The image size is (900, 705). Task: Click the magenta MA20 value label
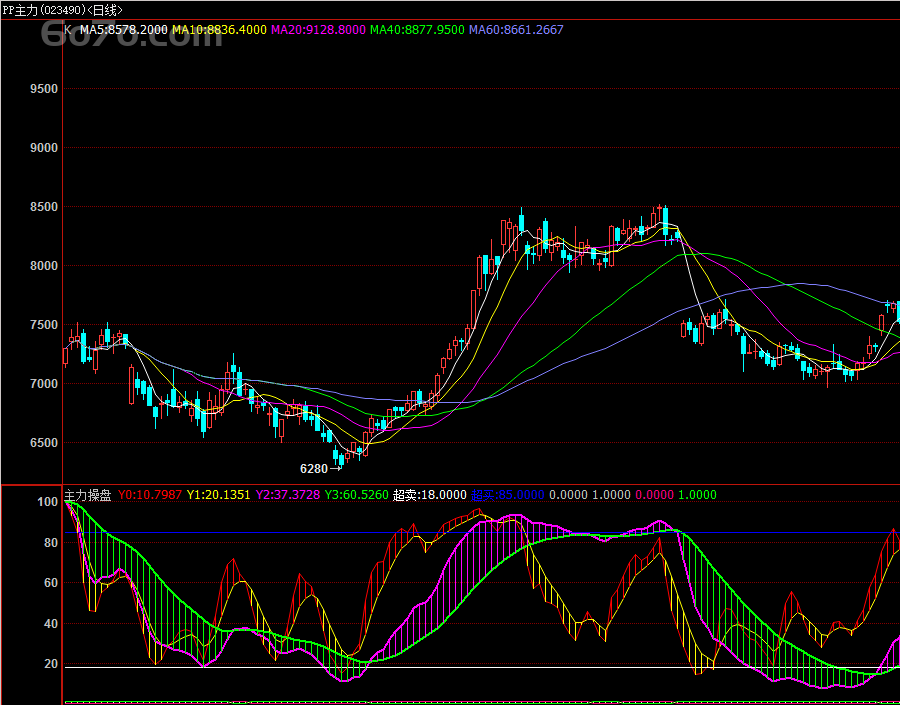coord(318,30)
